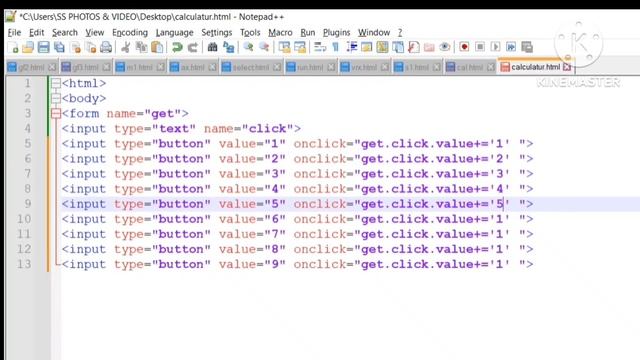Cut selection with scissors icon

tap(126, 47)
